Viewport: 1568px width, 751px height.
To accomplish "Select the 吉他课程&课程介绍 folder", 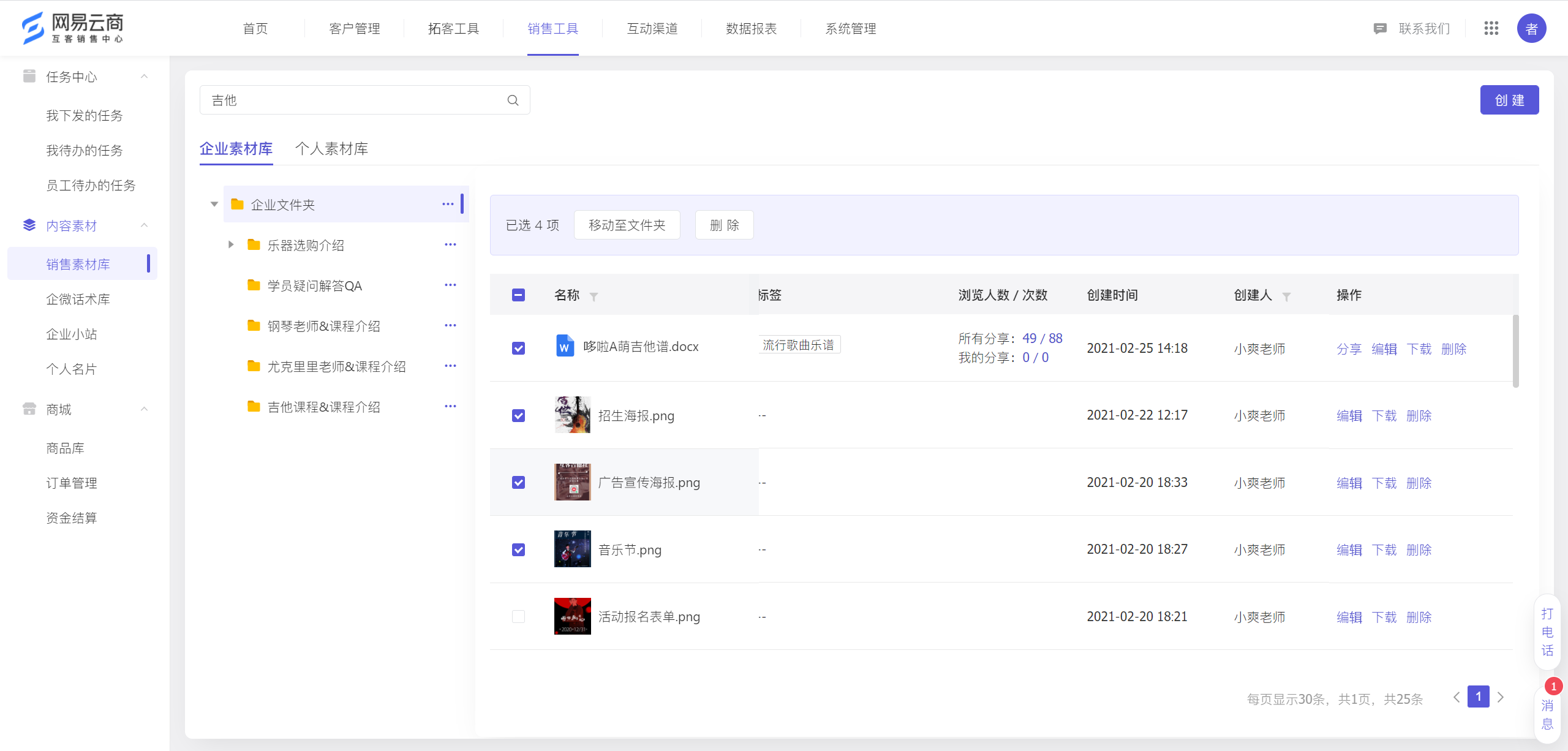I will coord(323,407).
